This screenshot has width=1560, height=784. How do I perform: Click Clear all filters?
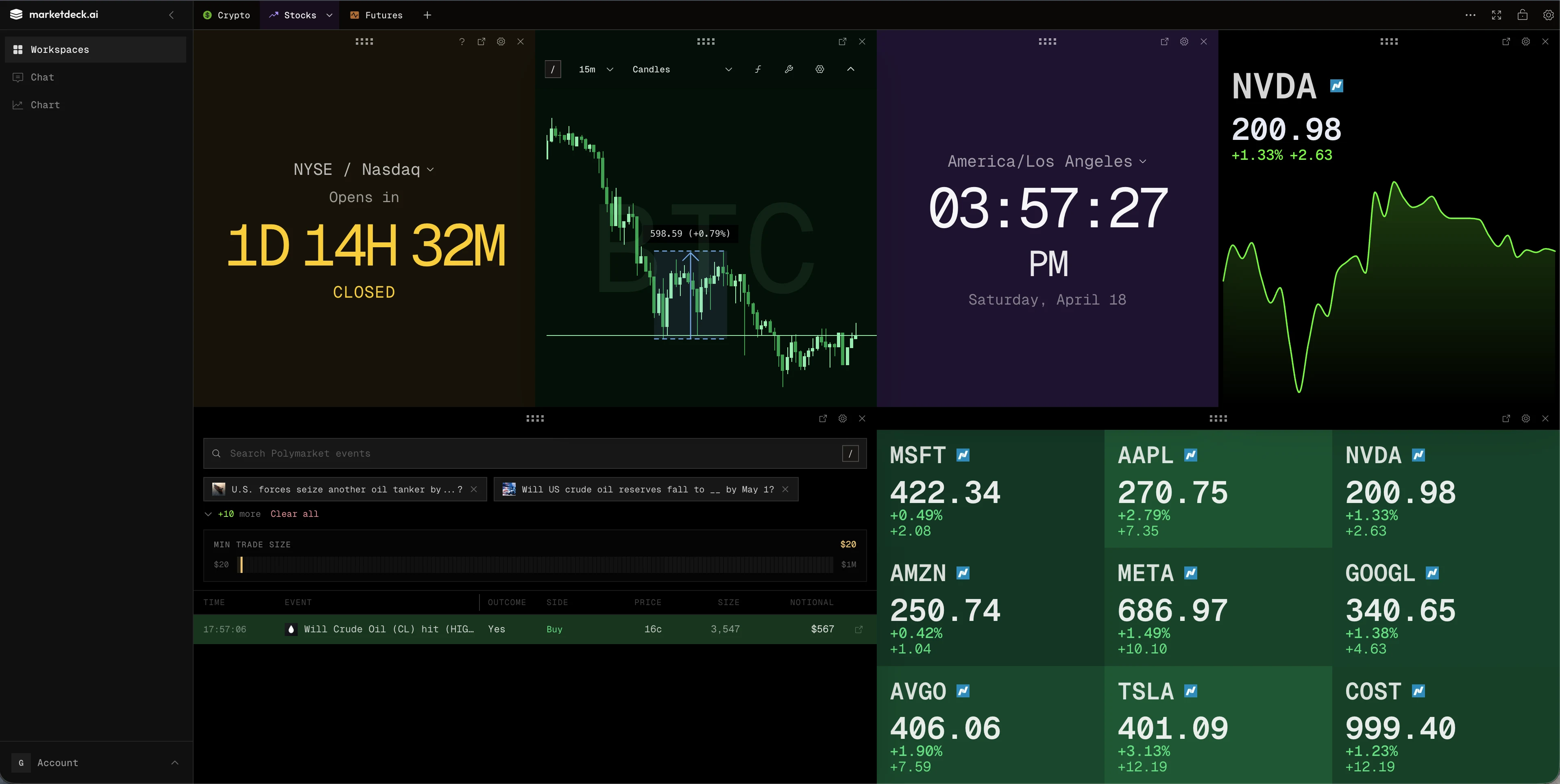point(294,514)
